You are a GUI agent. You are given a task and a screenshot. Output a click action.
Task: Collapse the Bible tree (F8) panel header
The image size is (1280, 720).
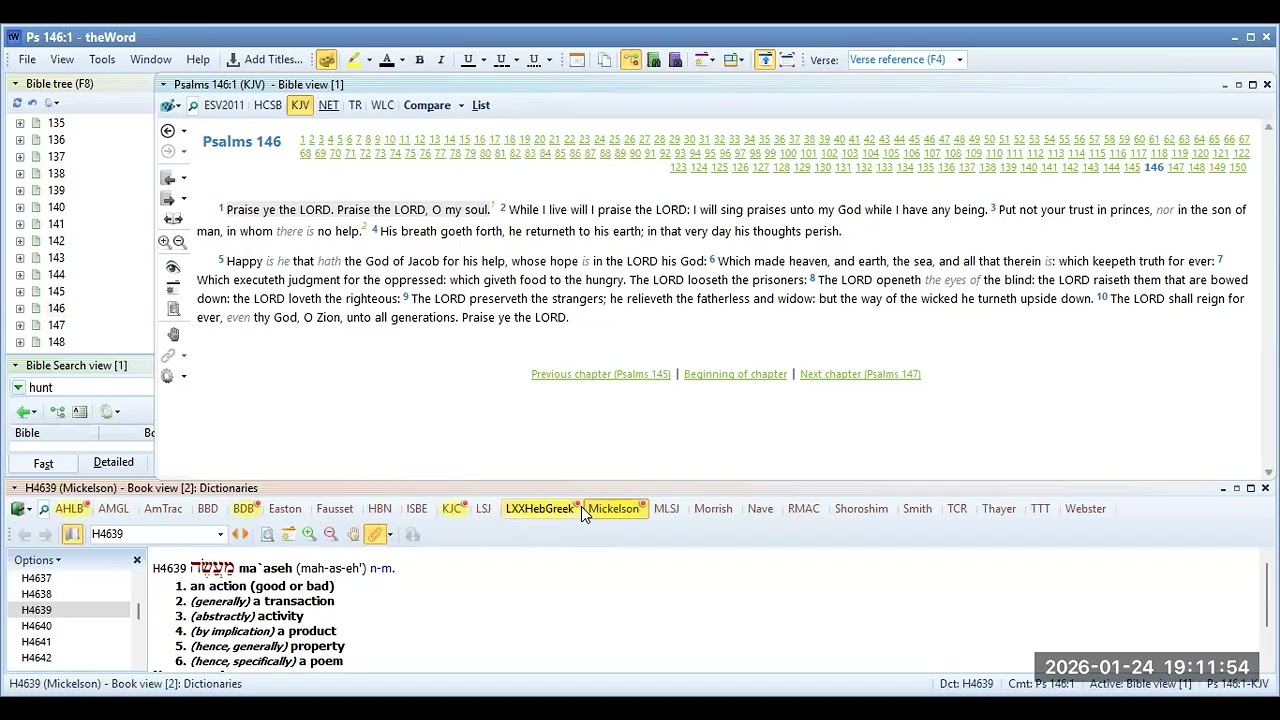coord(15,84)
